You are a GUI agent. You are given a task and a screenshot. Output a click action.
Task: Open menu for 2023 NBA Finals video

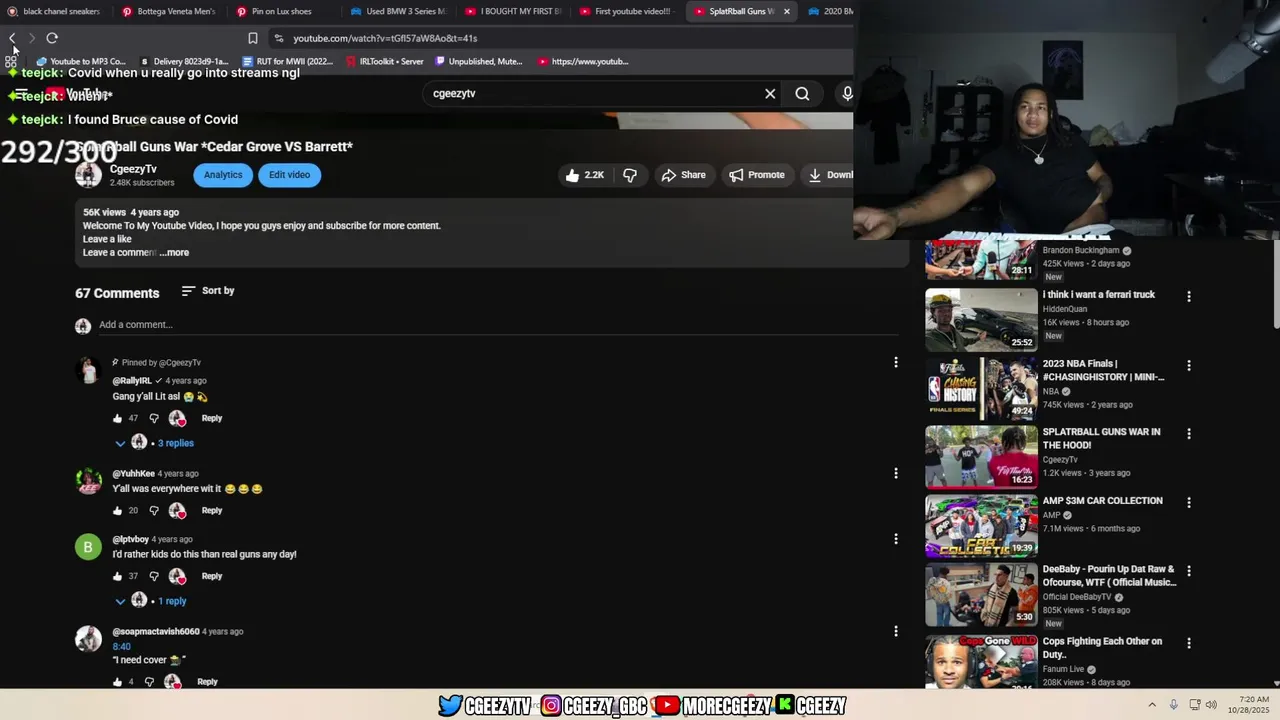point(1189,365)
